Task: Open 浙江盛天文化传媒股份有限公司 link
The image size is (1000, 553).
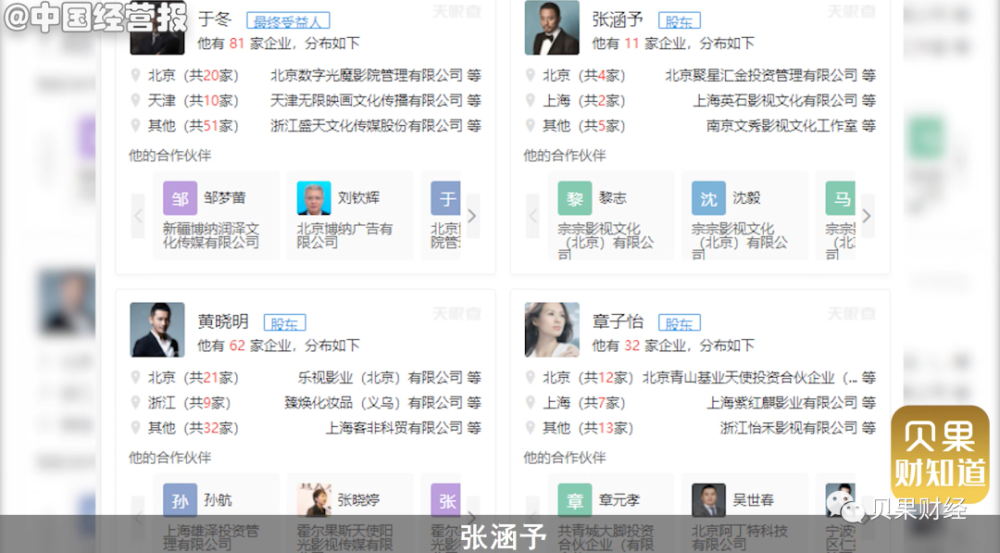Action: tap(367, 126)
